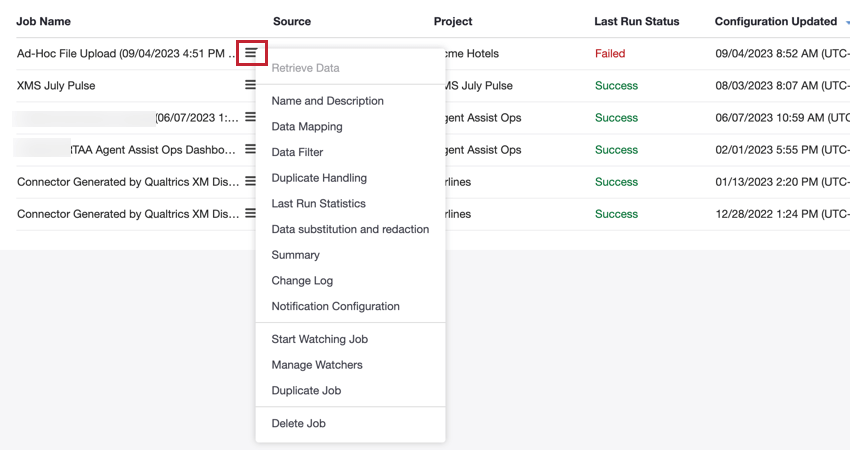Open the Change Log entry

(302, 281)
